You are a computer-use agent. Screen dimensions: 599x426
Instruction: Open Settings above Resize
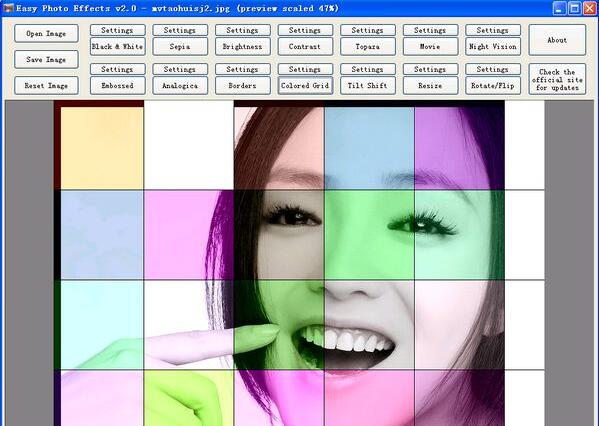431,69
